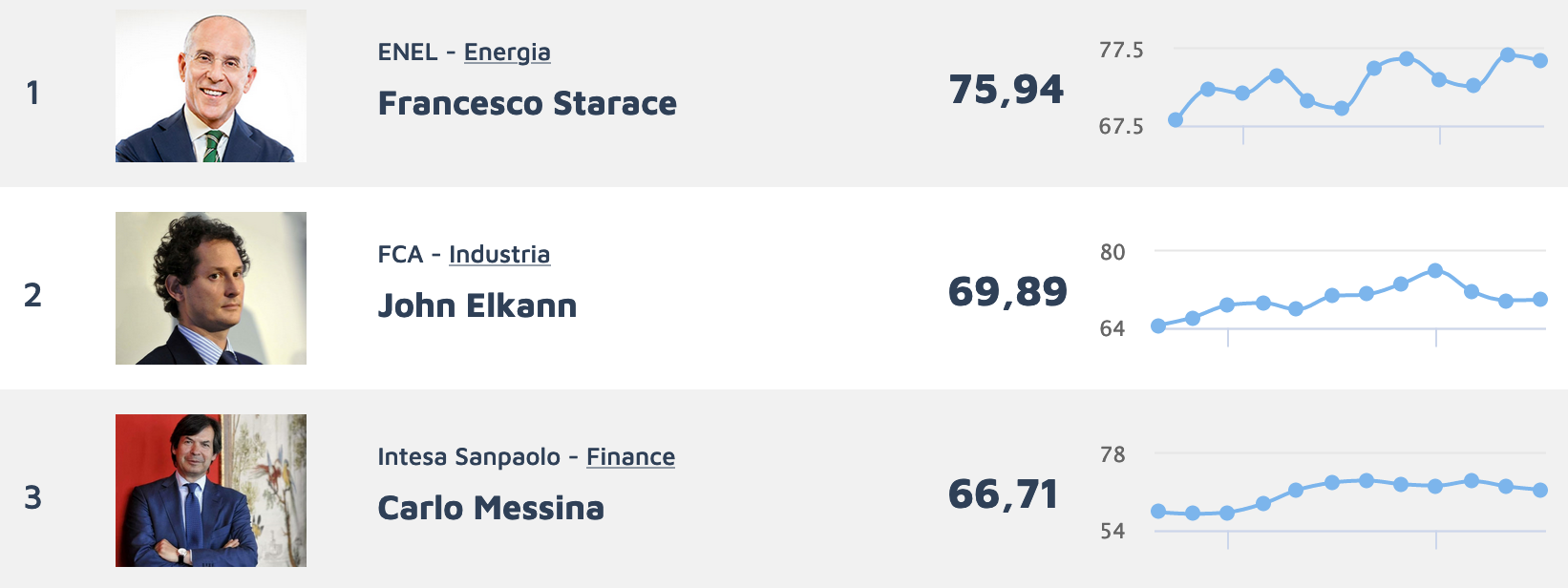Screen dimensions: 1568x588
Task: Click the Intesa Sanpaolo company label
Action: pyautogui.click(x=469, y=457)
